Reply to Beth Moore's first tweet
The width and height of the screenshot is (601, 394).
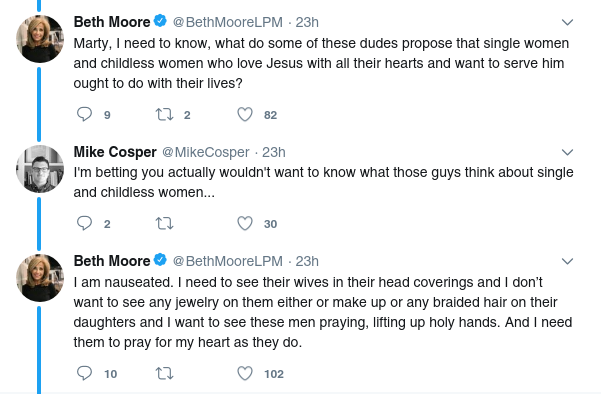84,114
